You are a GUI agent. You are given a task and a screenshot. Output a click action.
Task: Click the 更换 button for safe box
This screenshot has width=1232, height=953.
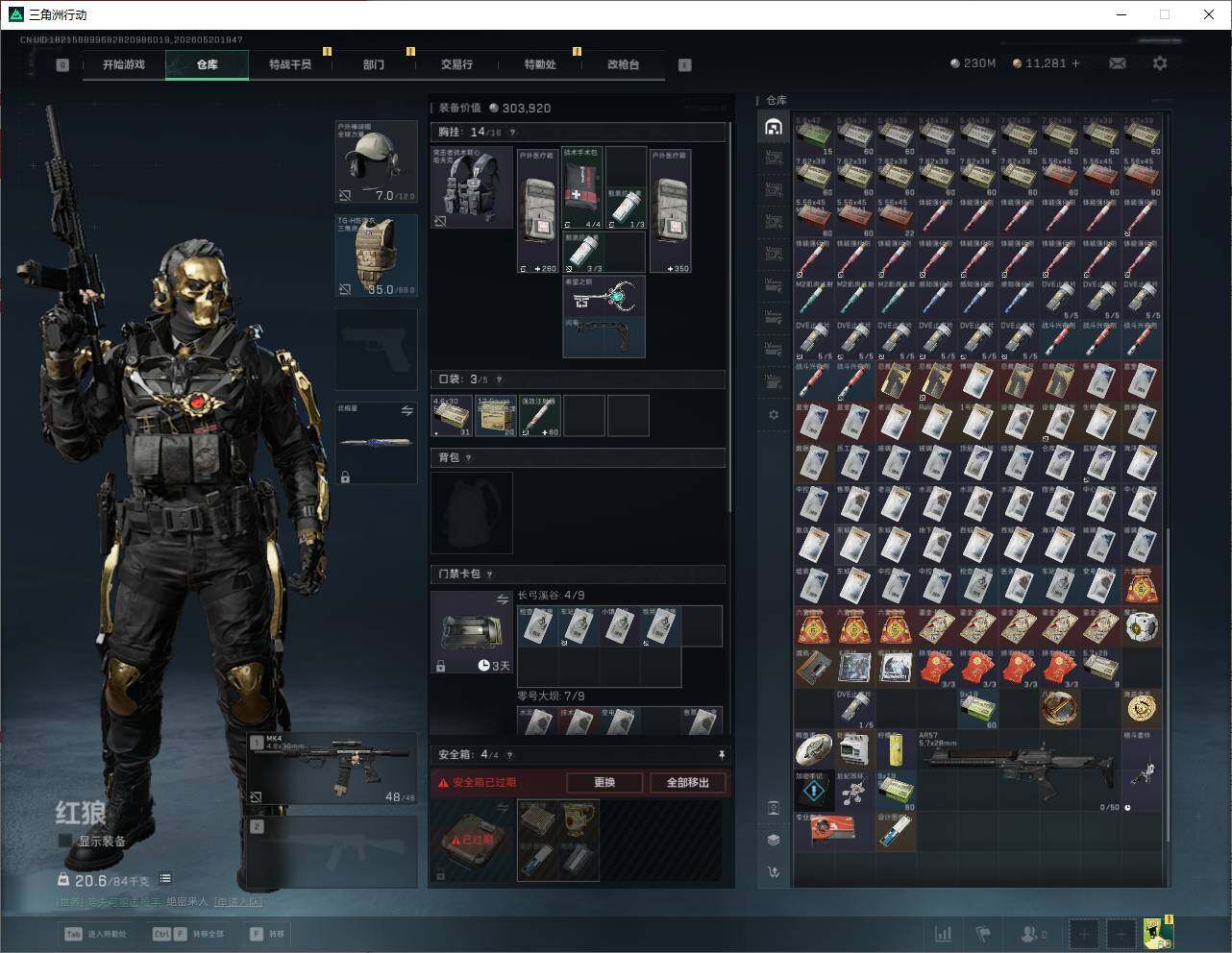pyautogui.click(x=604, y=782)
